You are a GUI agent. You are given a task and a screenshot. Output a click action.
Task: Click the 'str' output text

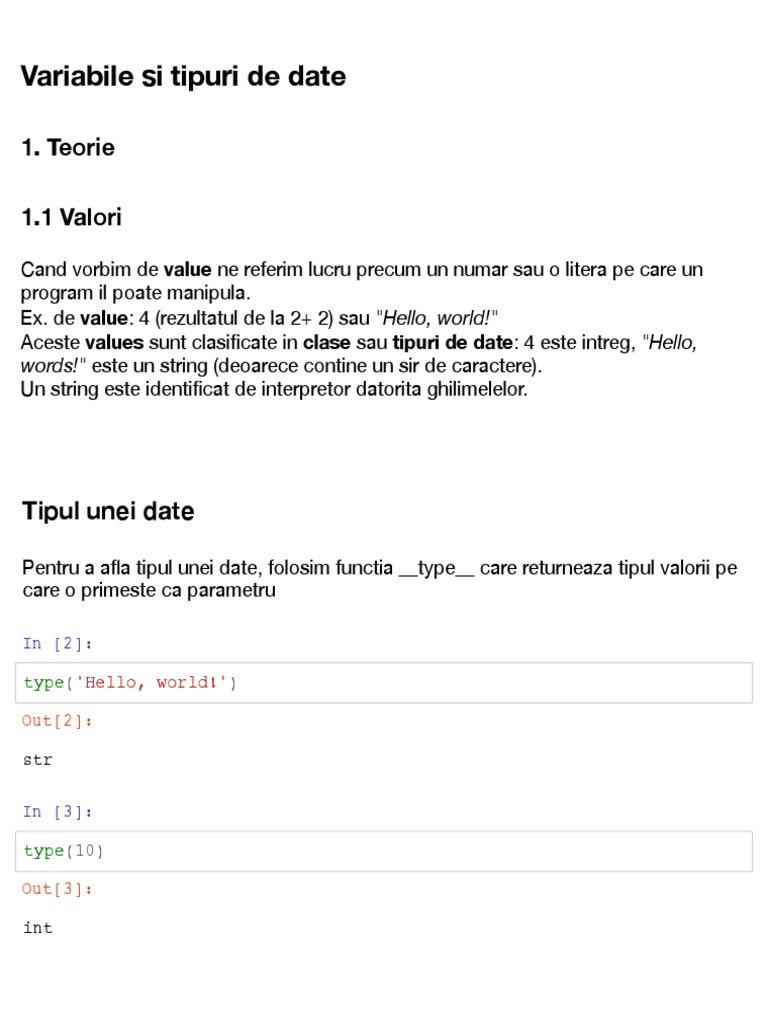click(x=38, y=760)
